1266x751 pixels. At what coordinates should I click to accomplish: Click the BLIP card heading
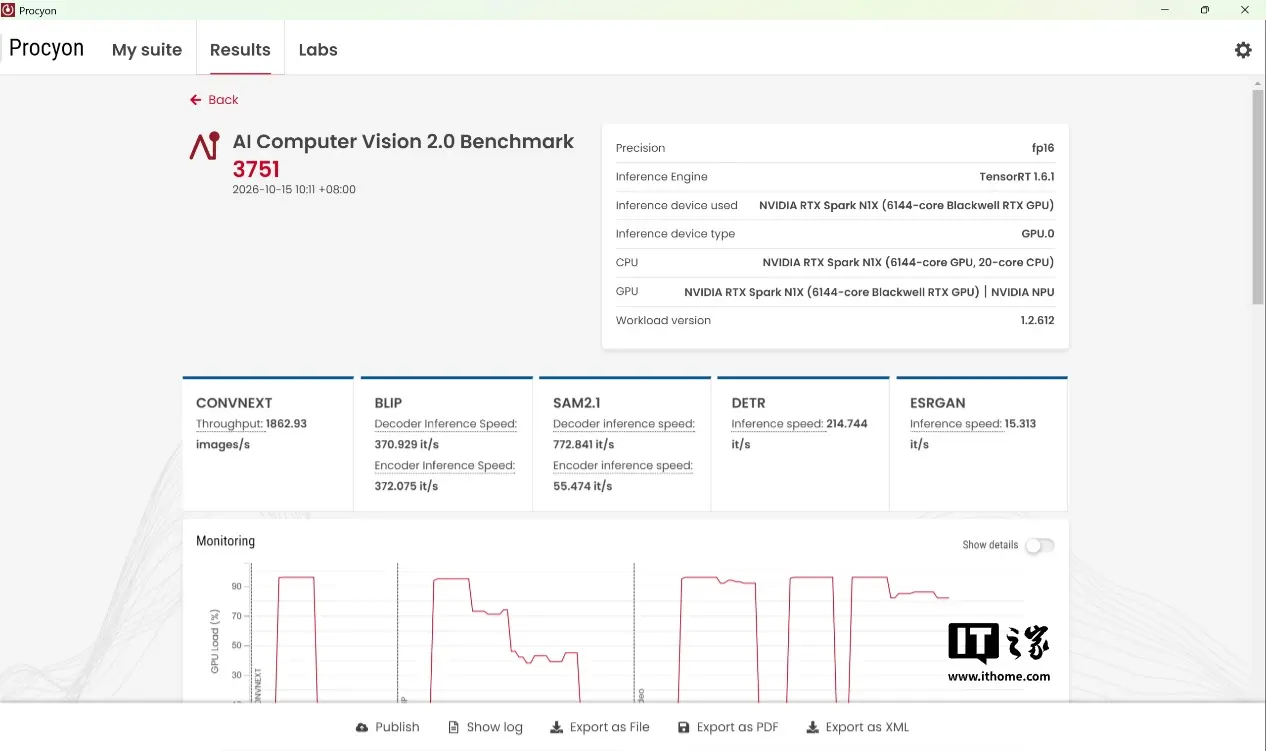(388, 403)
